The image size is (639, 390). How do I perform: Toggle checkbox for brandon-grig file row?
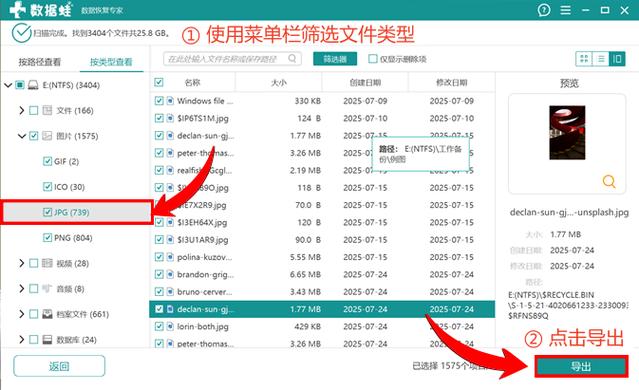click(x=159, y=274)
